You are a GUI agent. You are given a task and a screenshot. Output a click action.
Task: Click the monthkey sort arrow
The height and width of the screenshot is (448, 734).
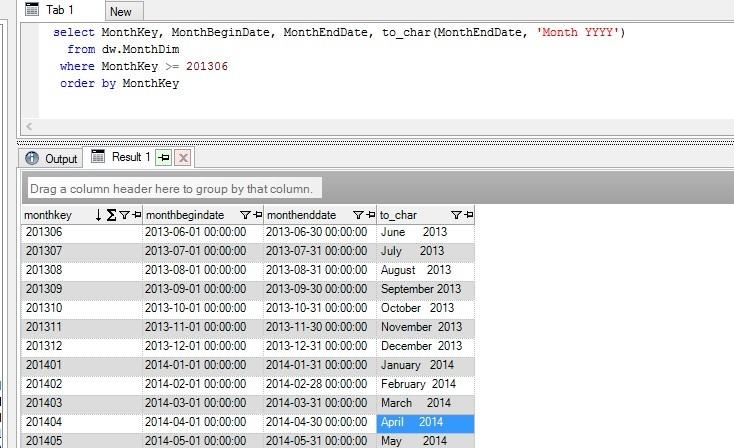[98, 215]
